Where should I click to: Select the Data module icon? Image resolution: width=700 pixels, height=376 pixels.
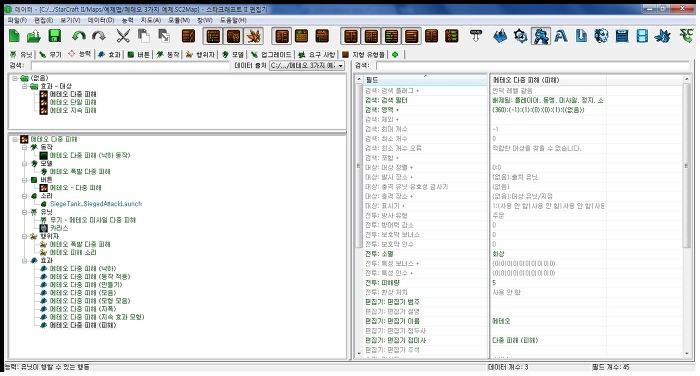click(541, 36)
